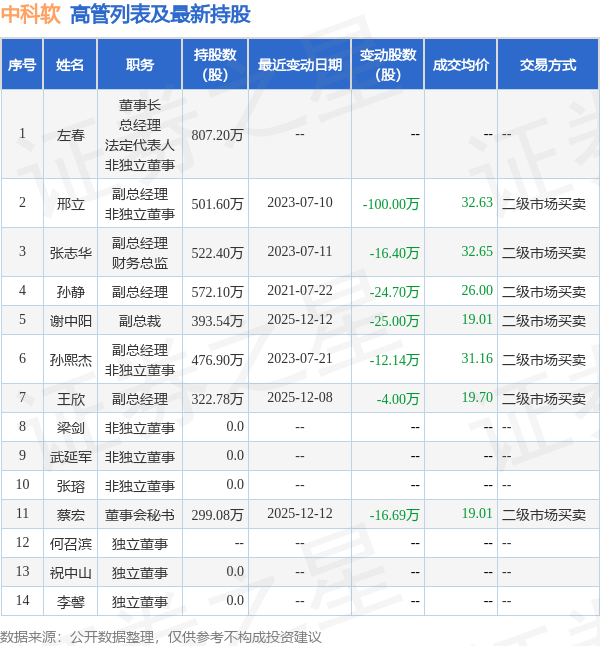Select the name 蔡宏
The image size is (600, 646).
[x=70, y=515]
